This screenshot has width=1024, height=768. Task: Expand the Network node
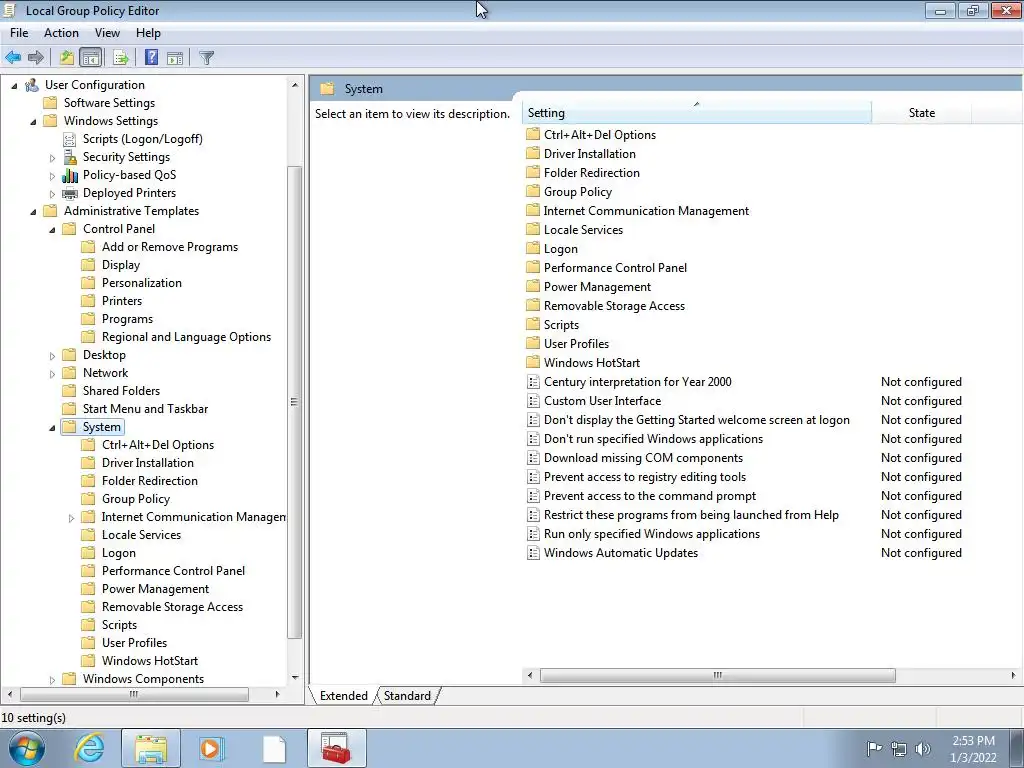(x=52, y=374)
